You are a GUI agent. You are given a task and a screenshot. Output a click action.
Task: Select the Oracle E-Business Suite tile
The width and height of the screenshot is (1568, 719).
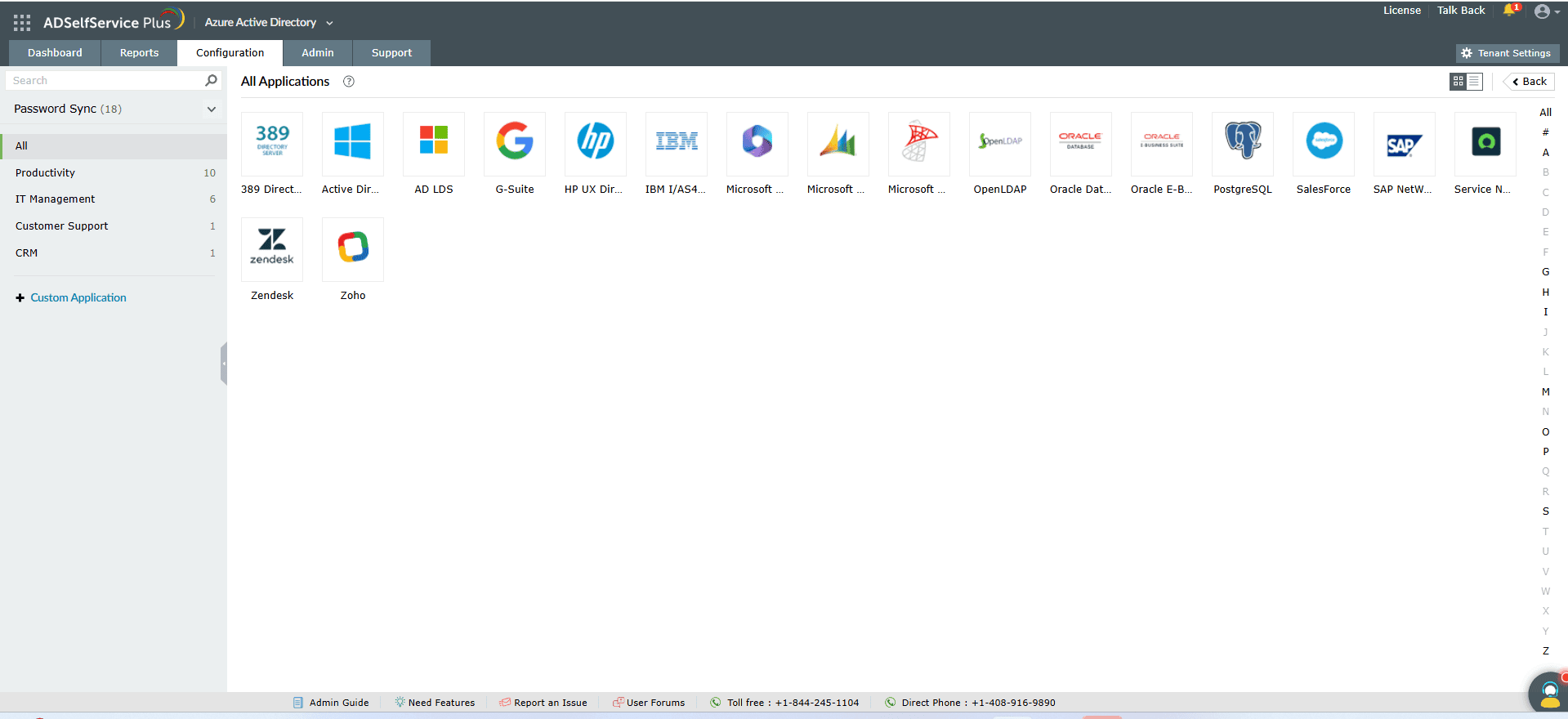[1162, 145]
